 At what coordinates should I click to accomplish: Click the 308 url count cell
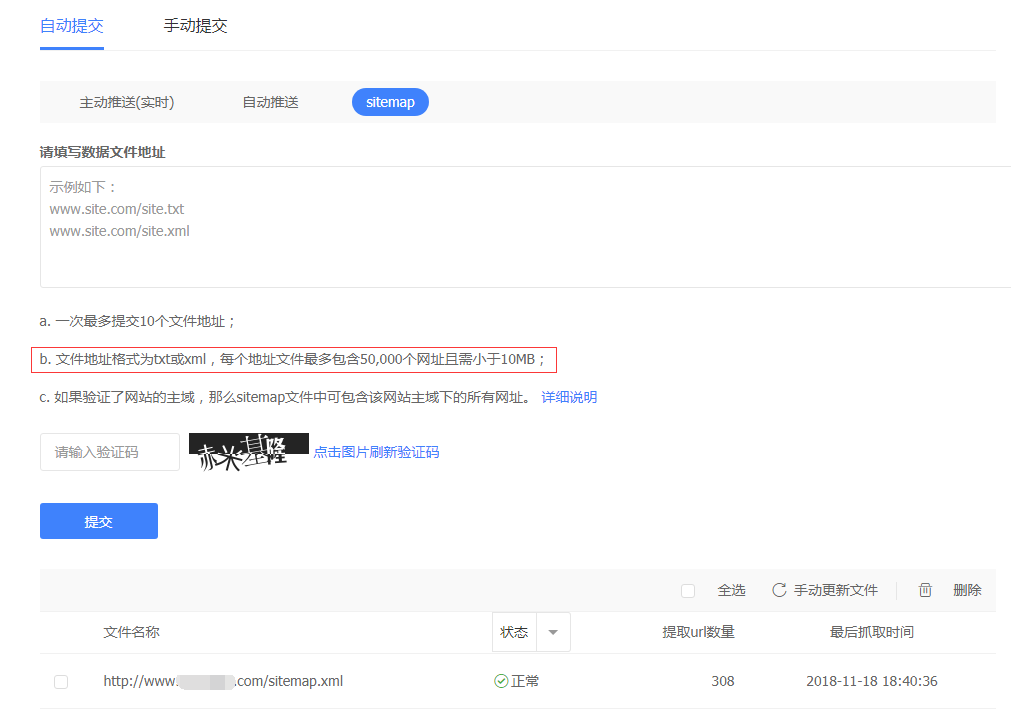723,681
